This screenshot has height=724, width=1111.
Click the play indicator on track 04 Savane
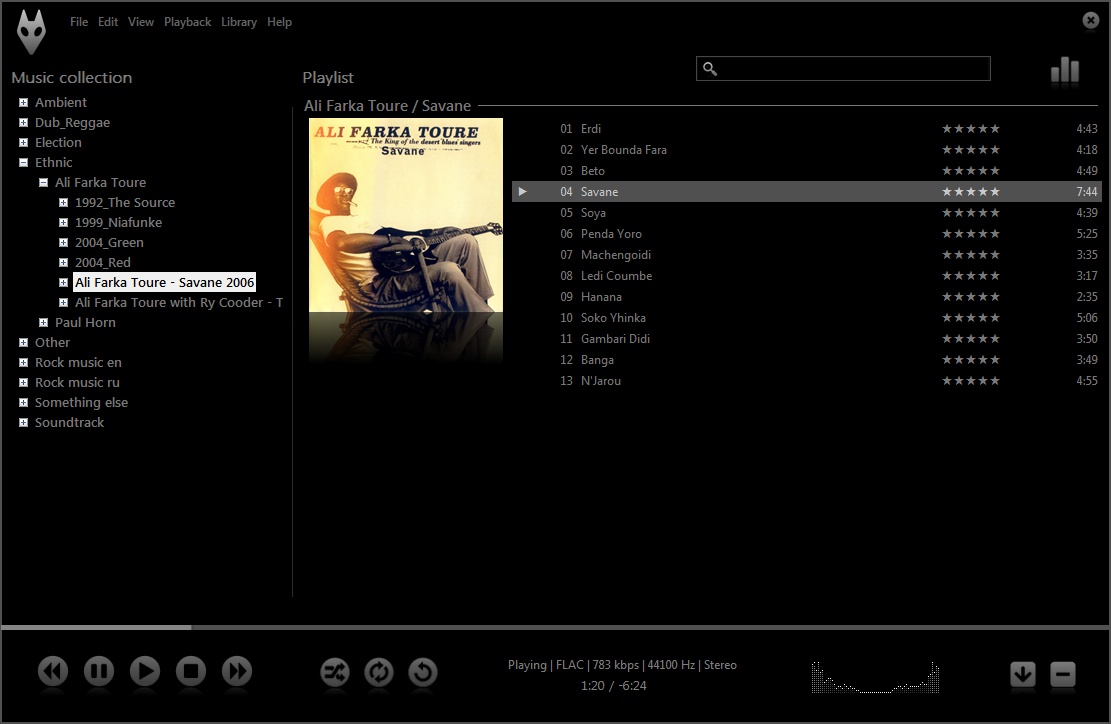pos(523,191)
